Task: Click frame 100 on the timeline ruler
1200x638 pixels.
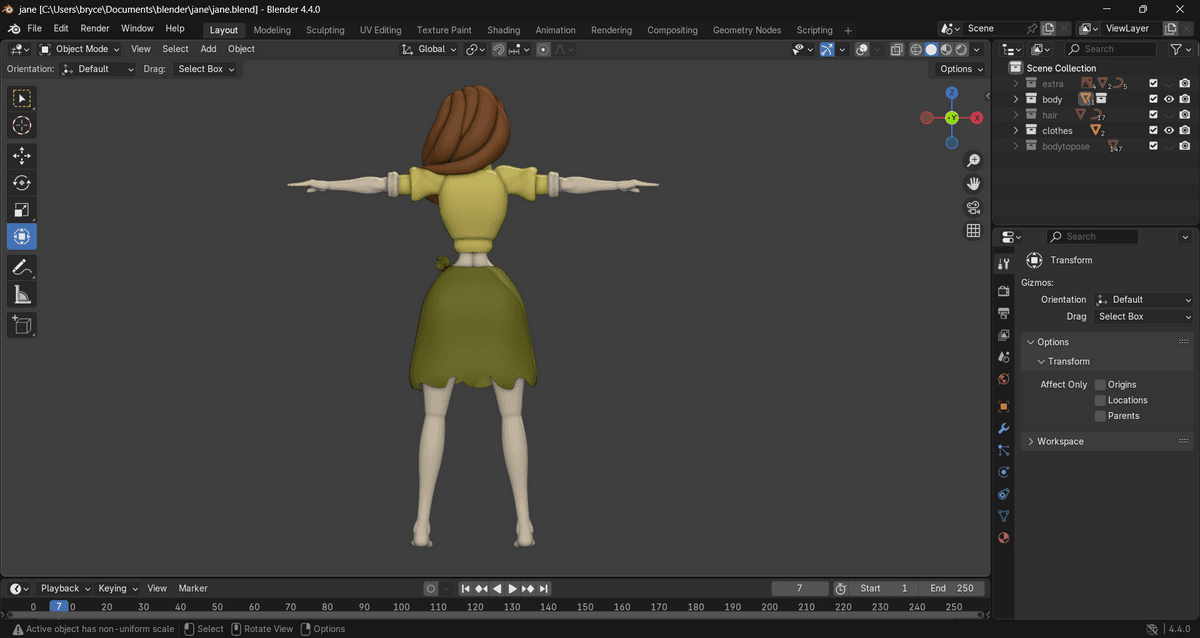Action: pos(401,607)
